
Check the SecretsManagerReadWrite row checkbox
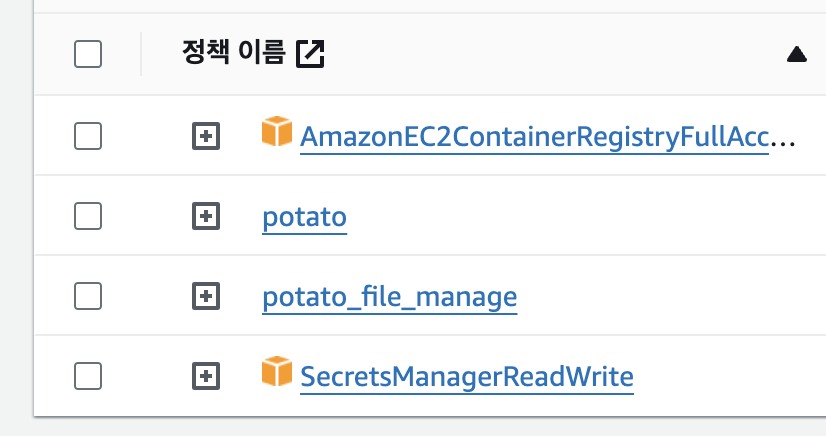point(88,375)
